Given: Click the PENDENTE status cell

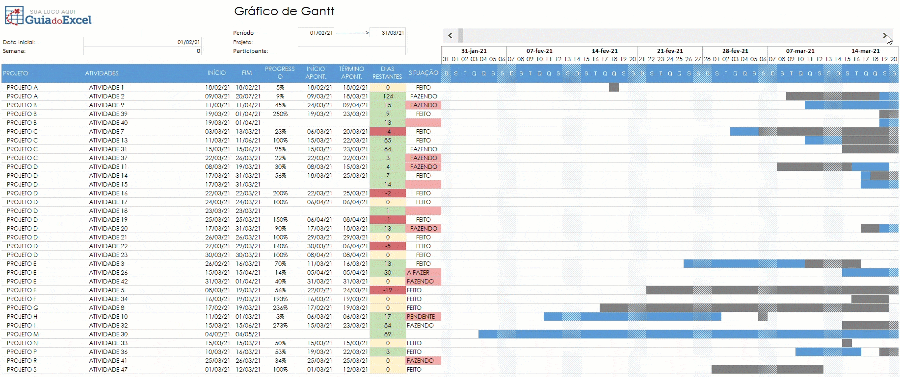Looking at the screenshot, I should tap(423, 316).
